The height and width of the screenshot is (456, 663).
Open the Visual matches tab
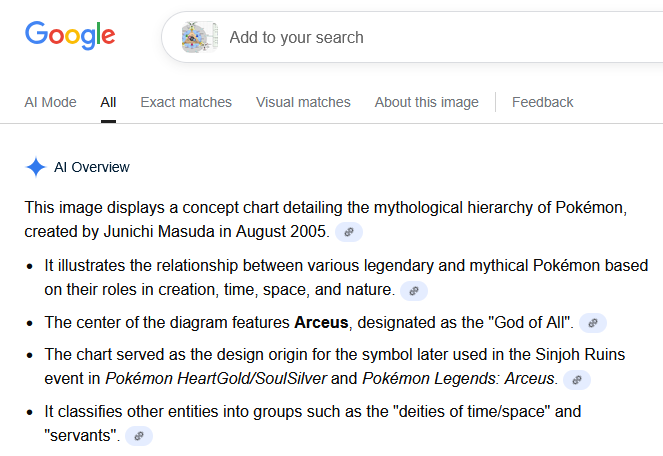[303, 102]
